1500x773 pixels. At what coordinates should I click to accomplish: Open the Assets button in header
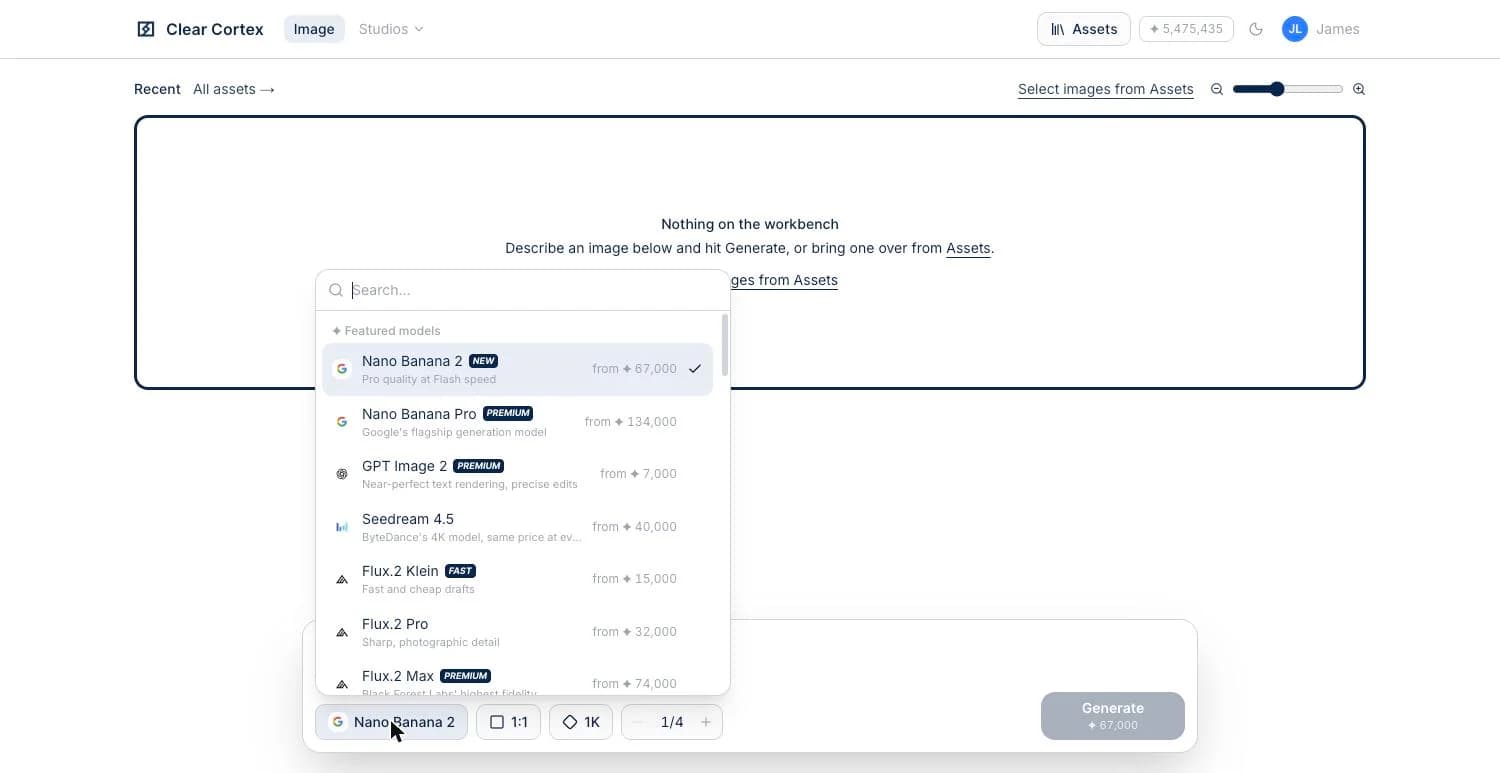1084,29
